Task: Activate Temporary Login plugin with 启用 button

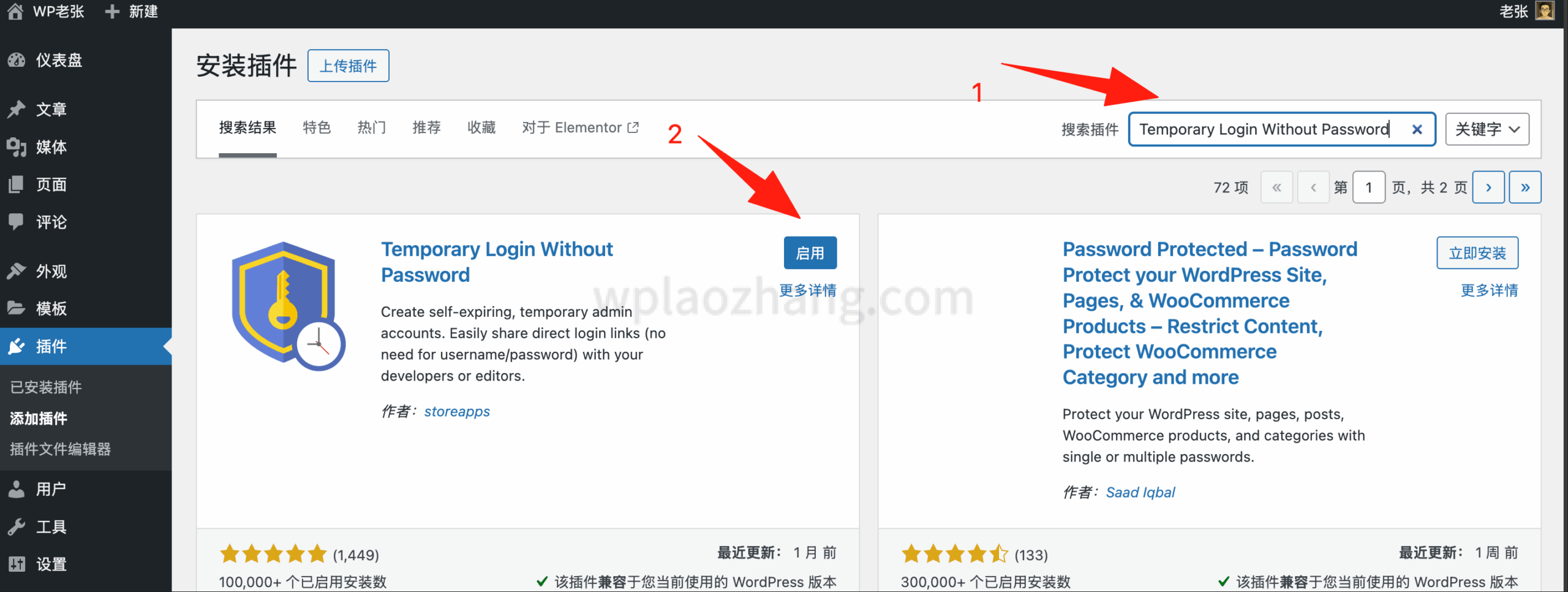Action: (x=810, y=252)
